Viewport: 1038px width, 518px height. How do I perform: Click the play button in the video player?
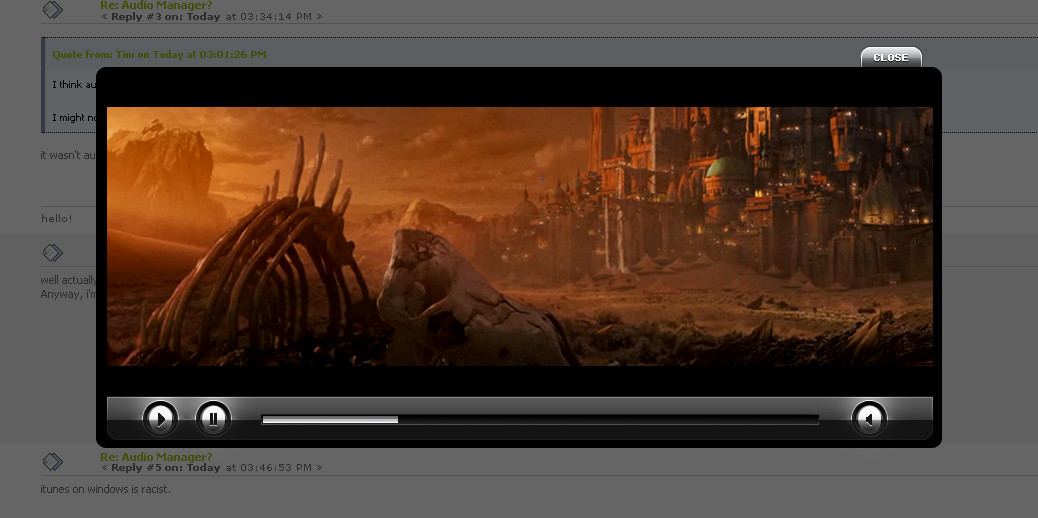click(160, 419)
